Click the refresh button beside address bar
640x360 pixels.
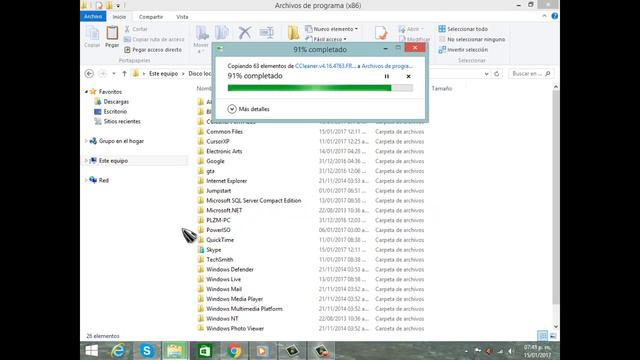497,74
